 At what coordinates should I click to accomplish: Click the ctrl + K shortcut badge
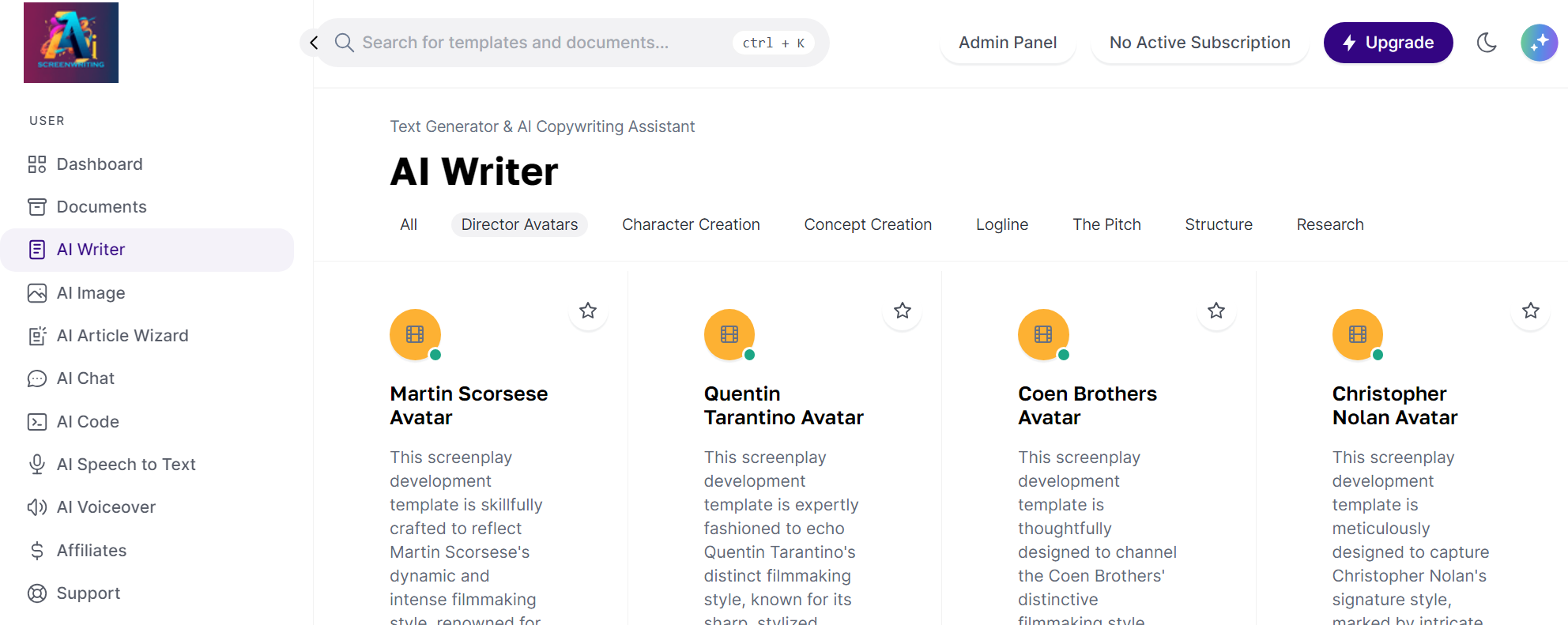point(773,43)
